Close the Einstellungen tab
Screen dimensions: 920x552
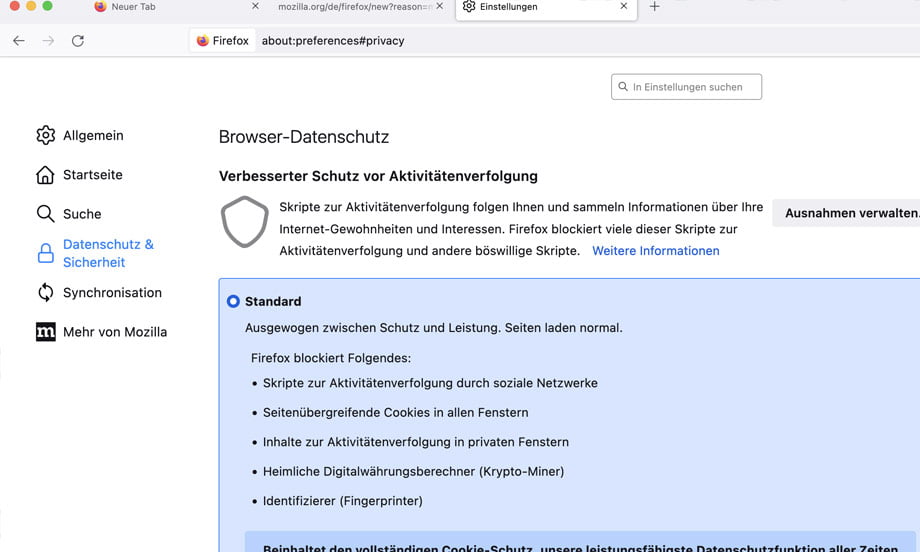point(624,7)
